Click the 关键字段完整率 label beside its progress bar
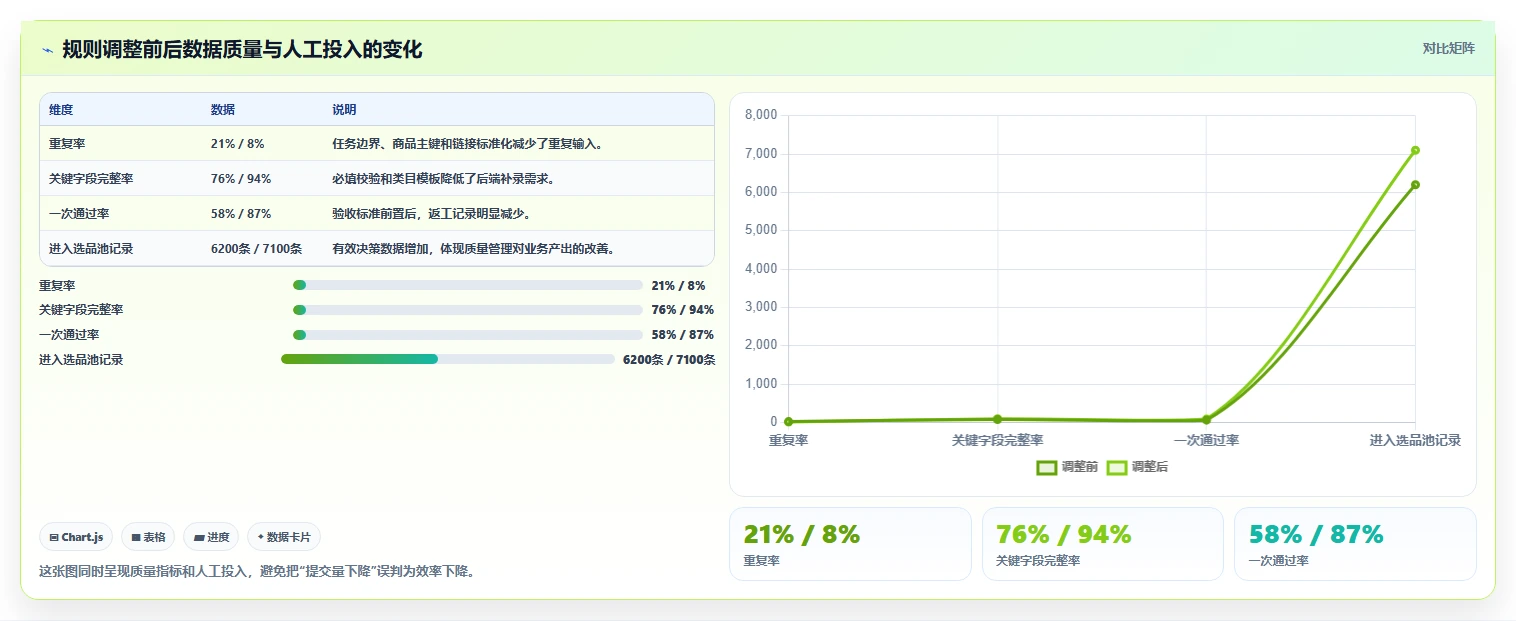 81,310
